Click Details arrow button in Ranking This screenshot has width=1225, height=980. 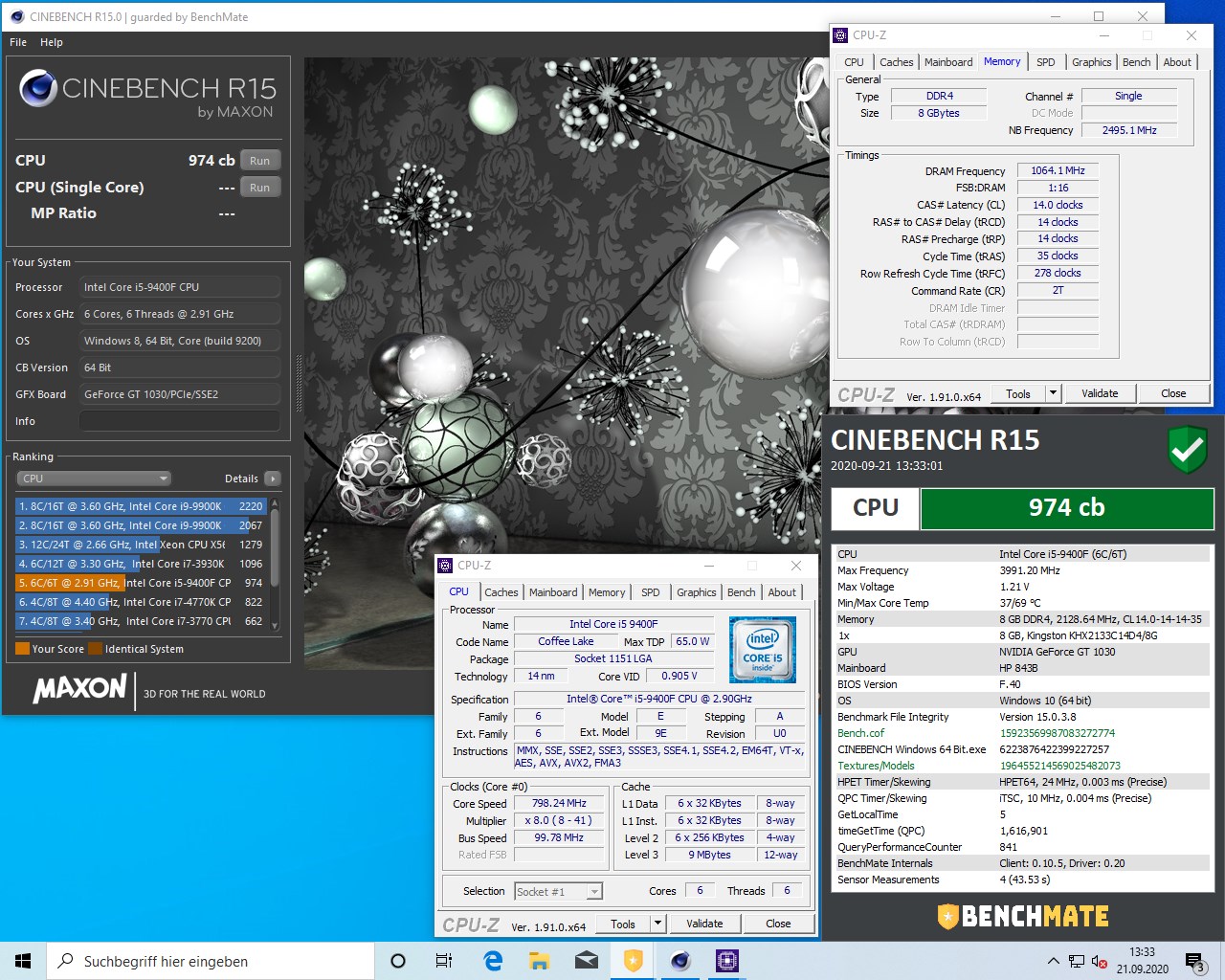click(x=273, y=479)
